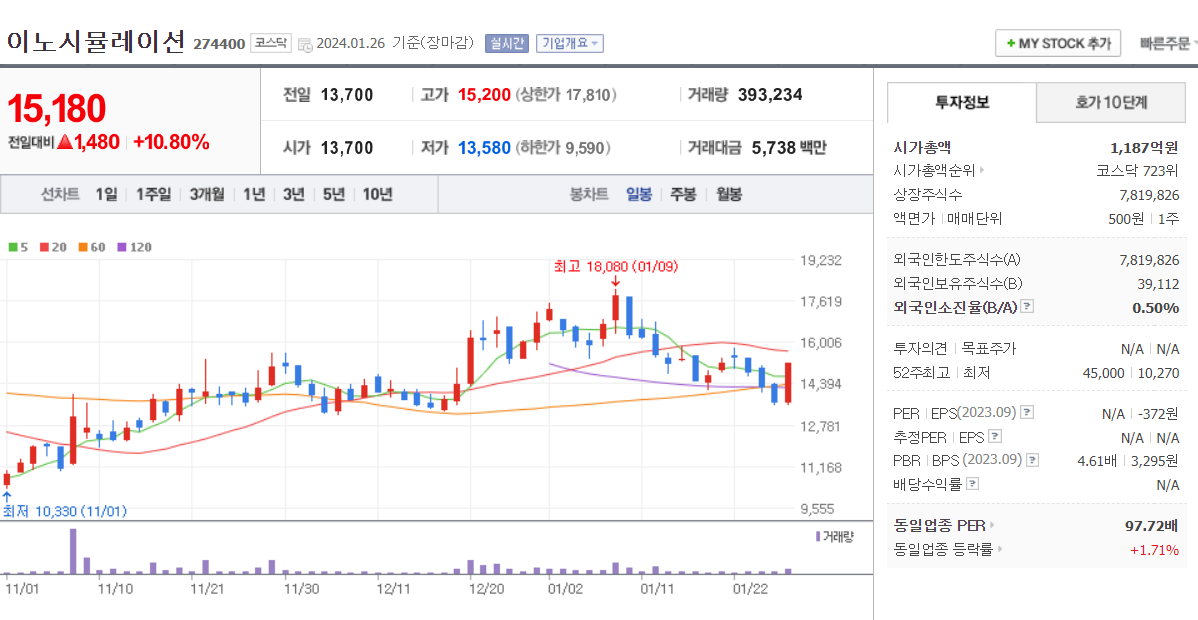Expand the 동일업종 PER arrow
1198x620 pixels.
coord(992,525)
